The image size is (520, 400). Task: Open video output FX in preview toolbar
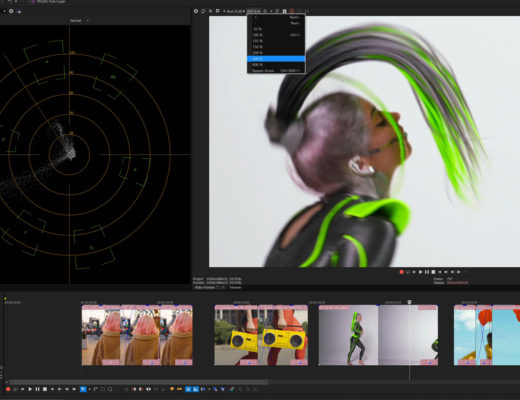point(210,11)
